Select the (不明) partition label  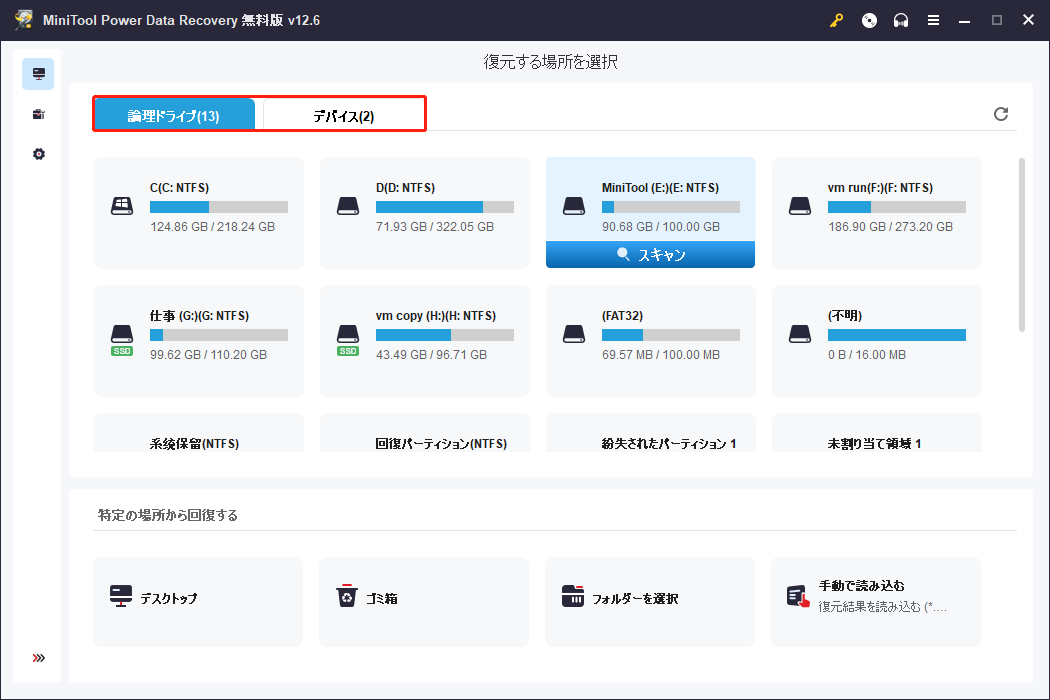[x=844, y=316]
